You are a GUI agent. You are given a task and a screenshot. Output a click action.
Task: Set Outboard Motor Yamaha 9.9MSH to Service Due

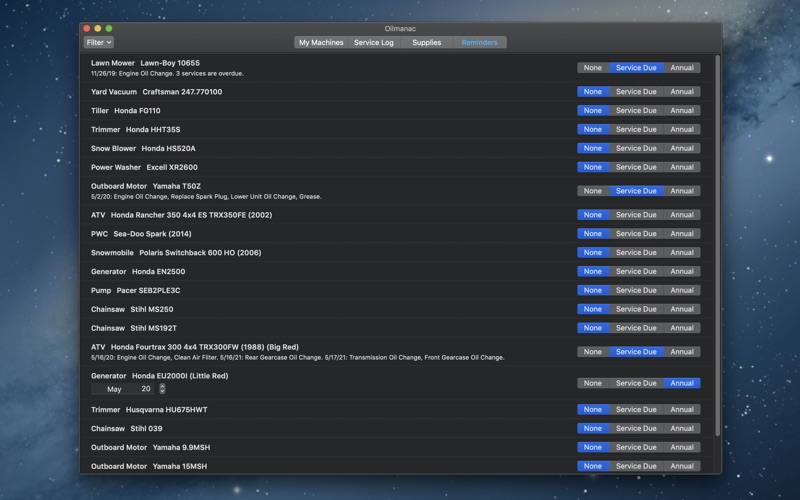pos(636,447)
